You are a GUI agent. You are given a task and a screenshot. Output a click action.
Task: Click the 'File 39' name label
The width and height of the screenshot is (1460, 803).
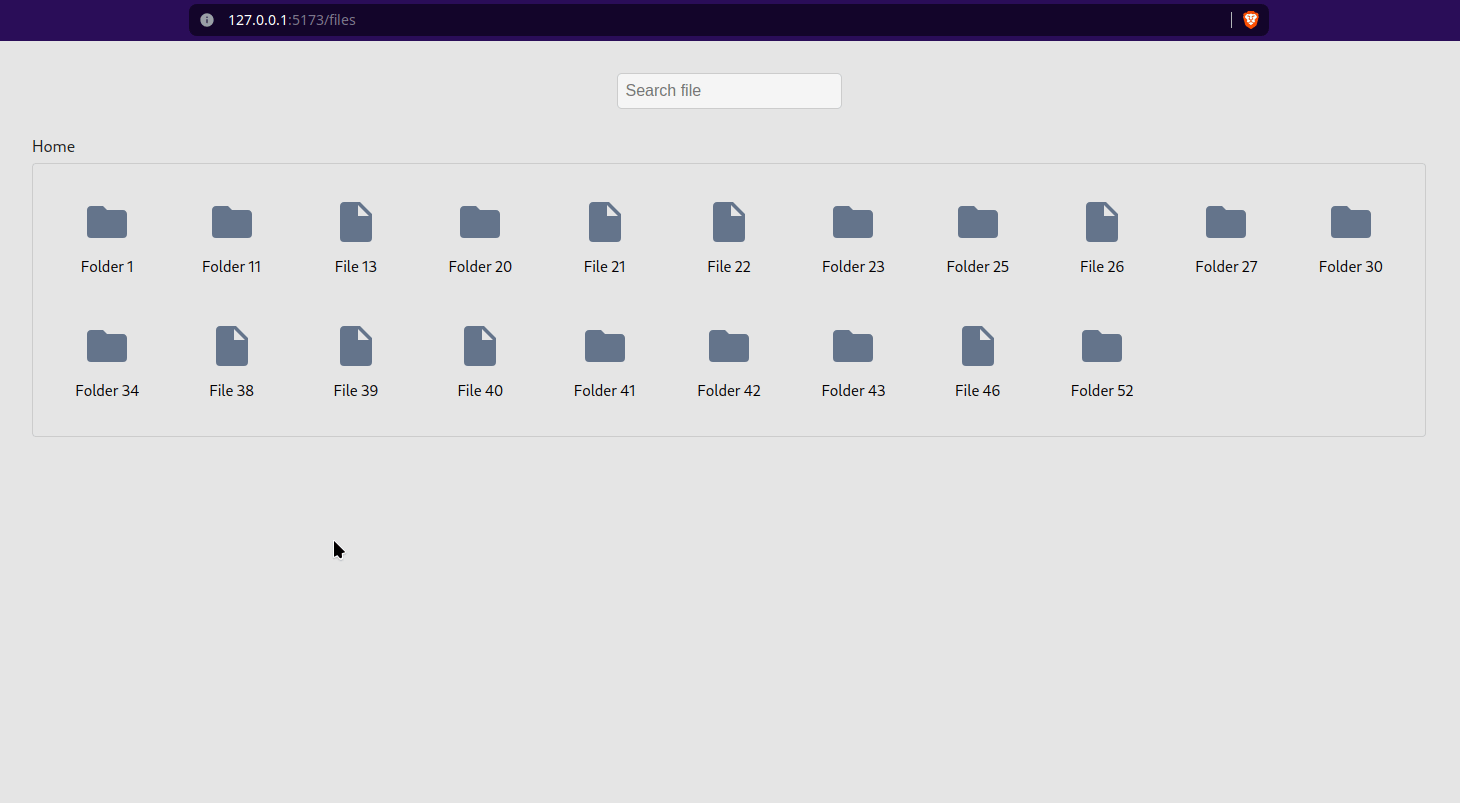(x=356, y=391)
